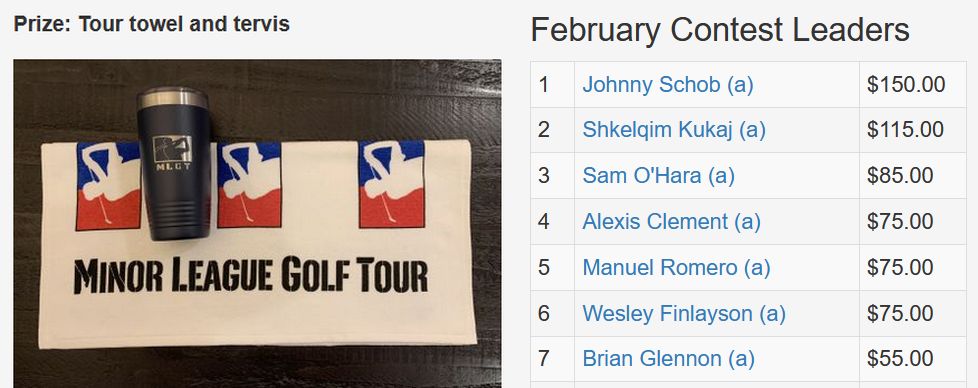This screenshot has height=388, width=978.
Task: Select Alexis Clement in the leaderboard
Action: [671, 221]
